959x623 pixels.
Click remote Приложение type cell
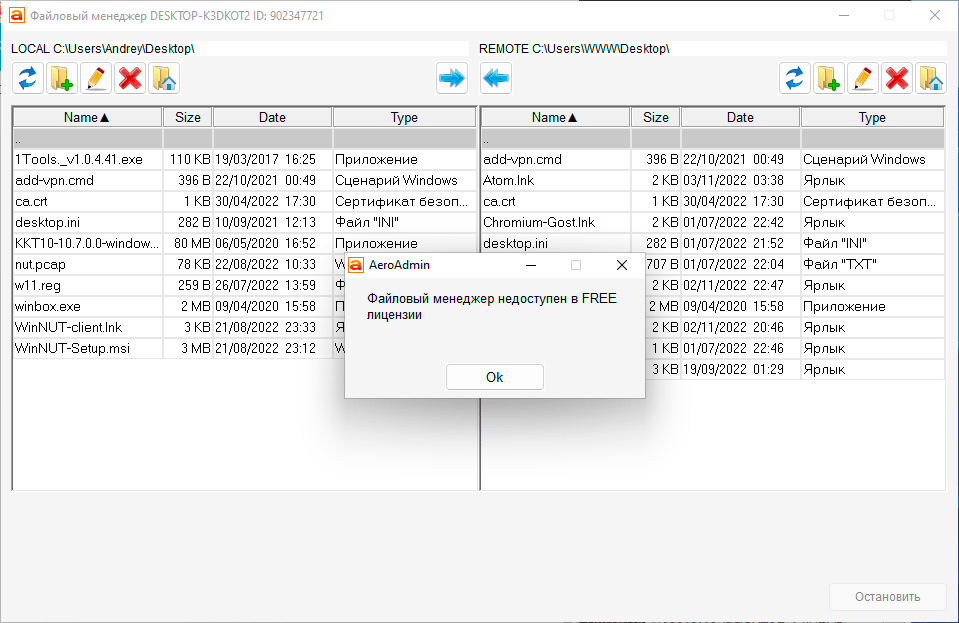tap(872, 306)
